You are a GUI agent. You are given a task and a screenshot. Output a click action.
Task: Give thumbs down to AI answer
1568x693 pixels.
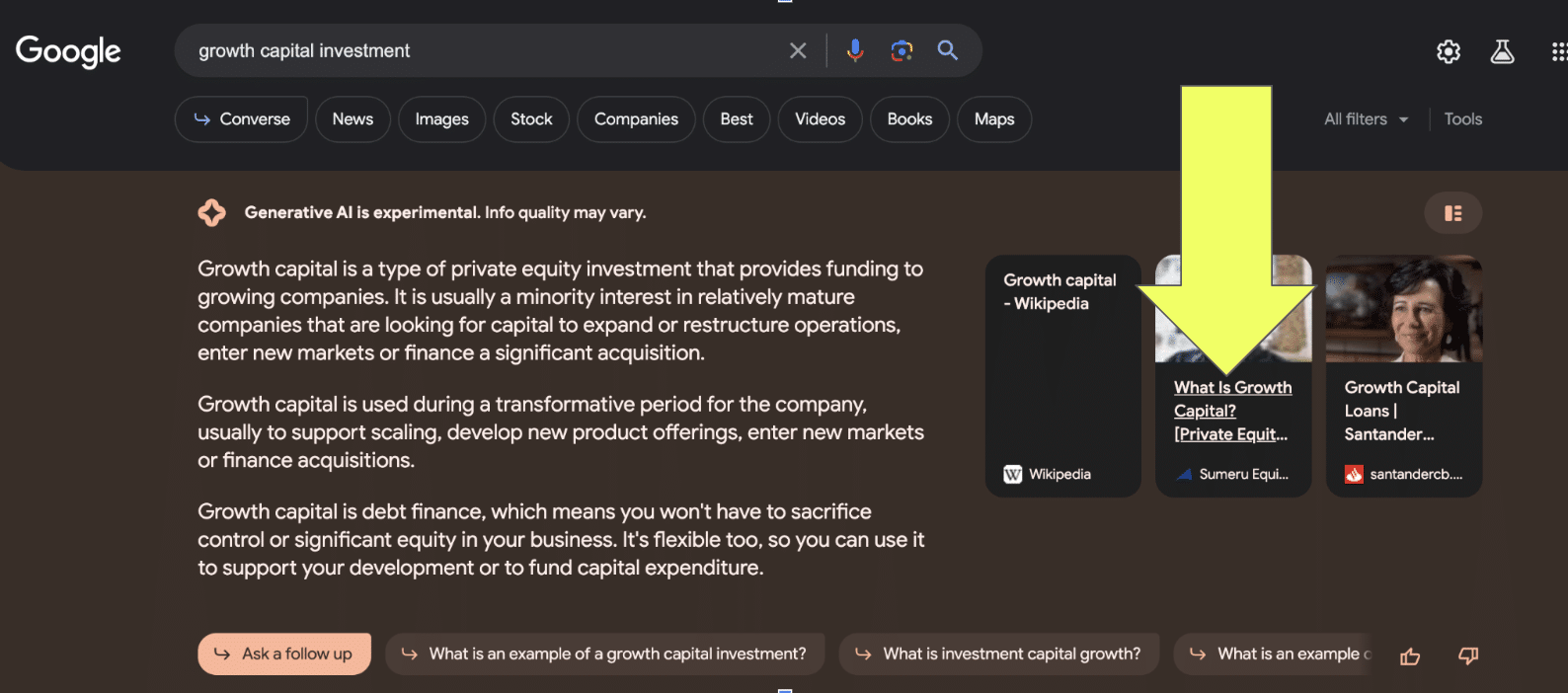pos(1468,655)
